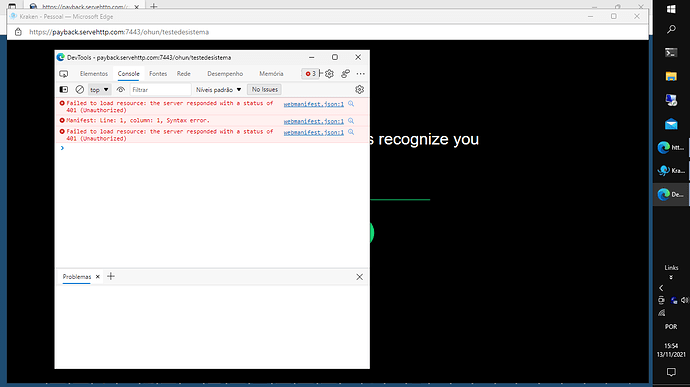
Task: Open the Desempenho tab
Action: pyautogui.click(x=225, y=74)
